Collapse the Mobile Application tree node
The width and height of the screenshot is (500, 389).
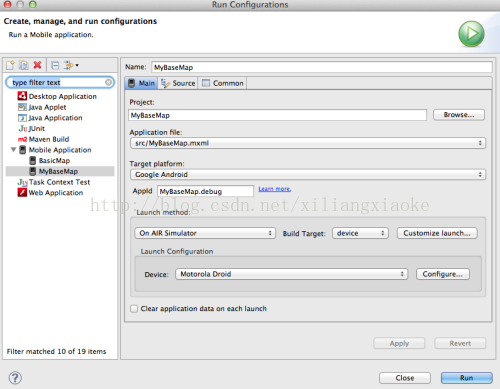(x=13, y=150)
